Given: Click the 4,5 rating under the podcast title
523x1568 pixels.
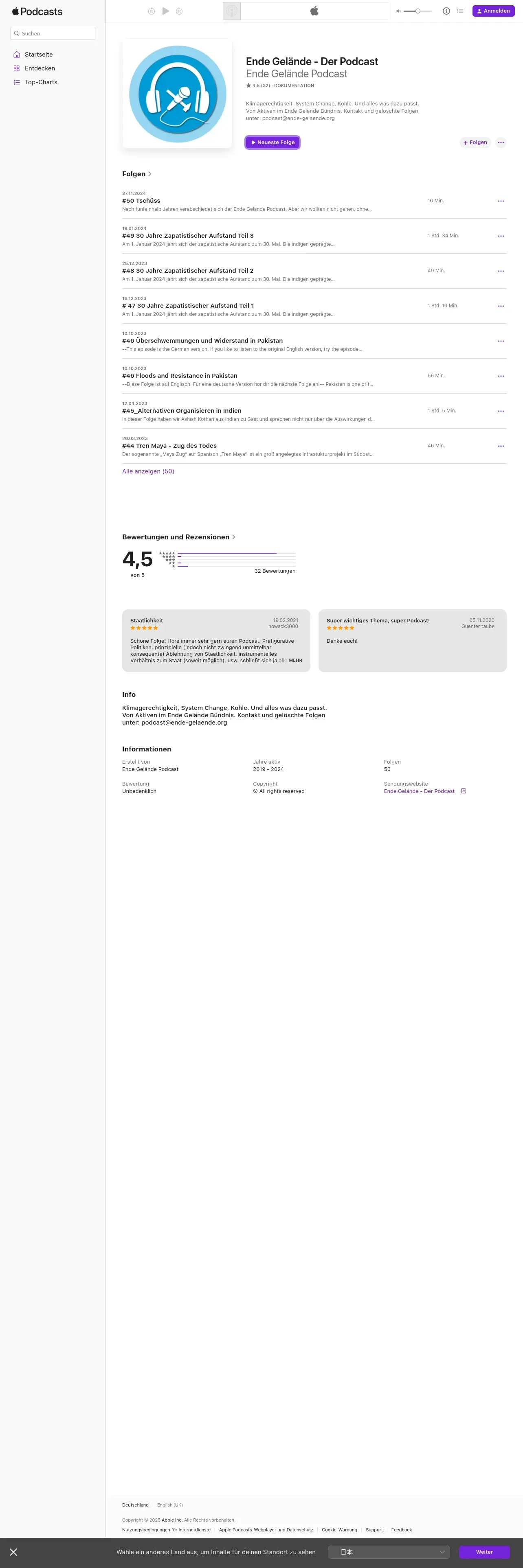Looking at the screenshot, I should 258,86.
